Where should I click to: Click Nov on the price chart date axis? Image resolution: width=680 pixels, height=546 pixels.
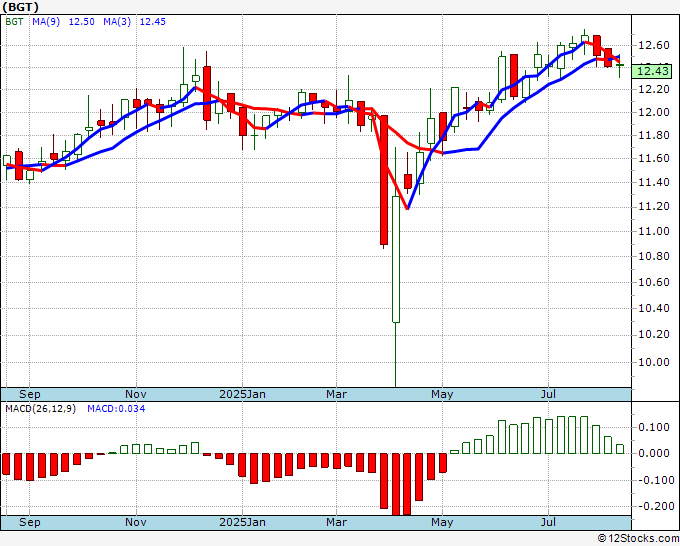(x=136, y=394)
